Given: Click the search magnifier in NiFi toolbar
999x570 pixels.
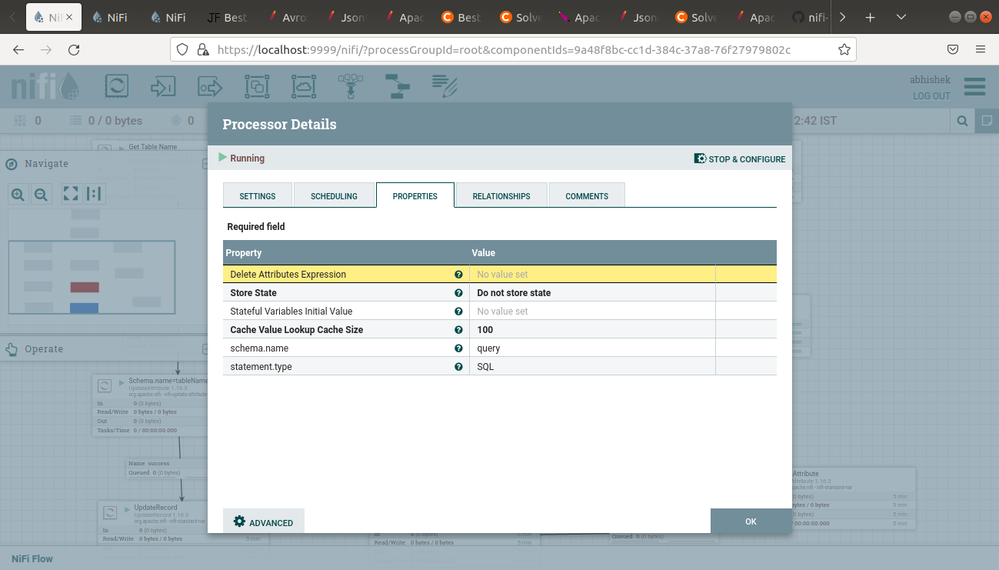Looking at the screenshot, I should 962,121.
